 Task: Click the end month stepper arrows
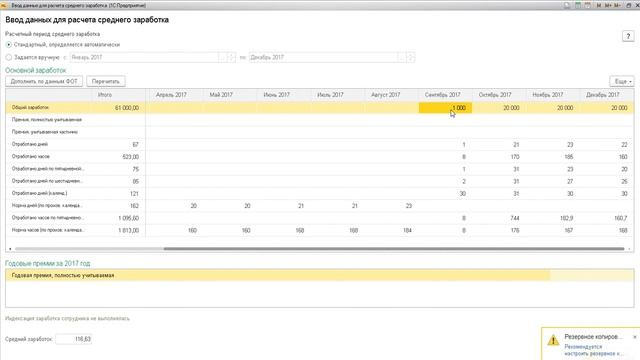(x=411, y=58)
